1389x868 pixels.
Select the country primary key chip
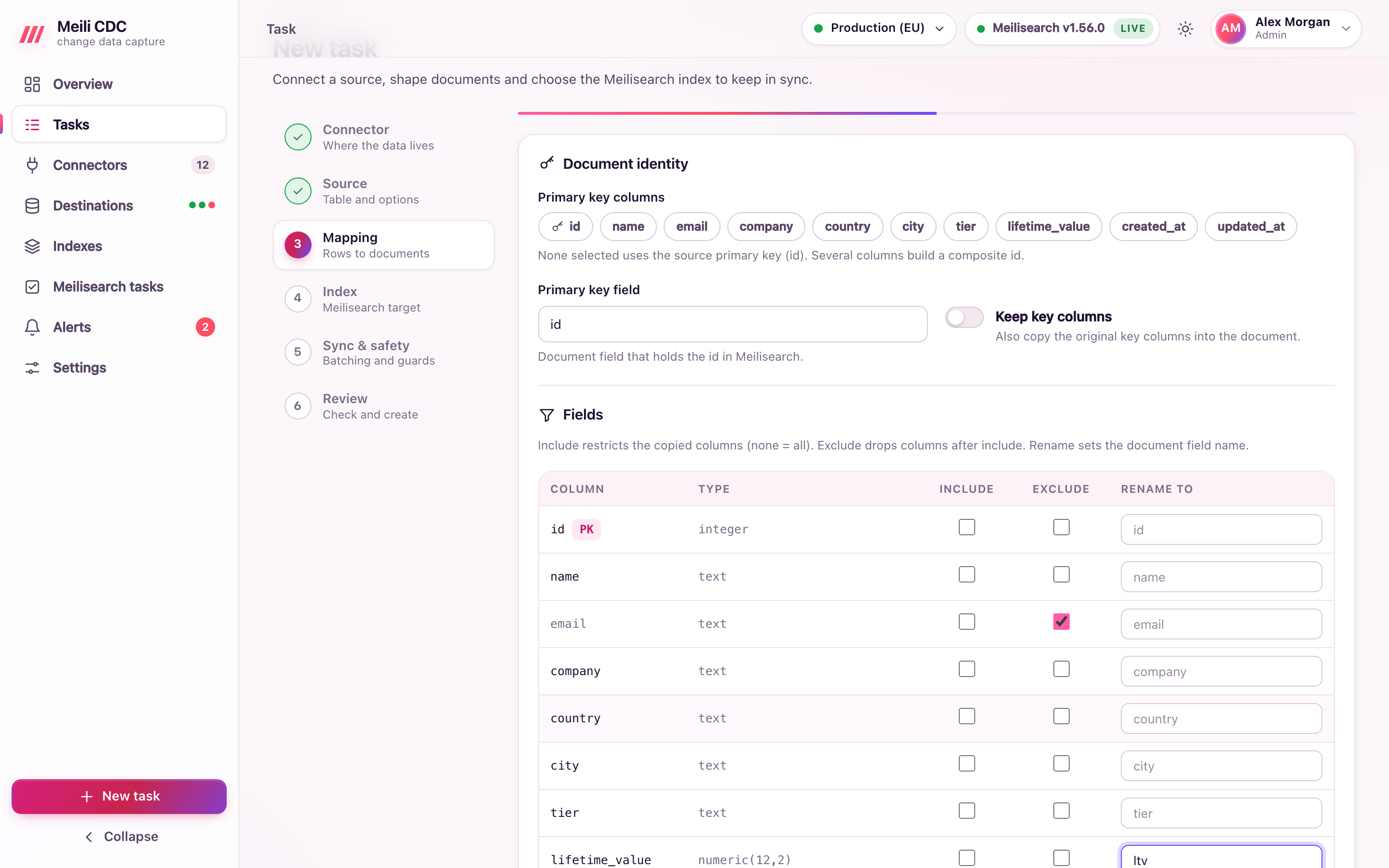click(x=847, y=227)
